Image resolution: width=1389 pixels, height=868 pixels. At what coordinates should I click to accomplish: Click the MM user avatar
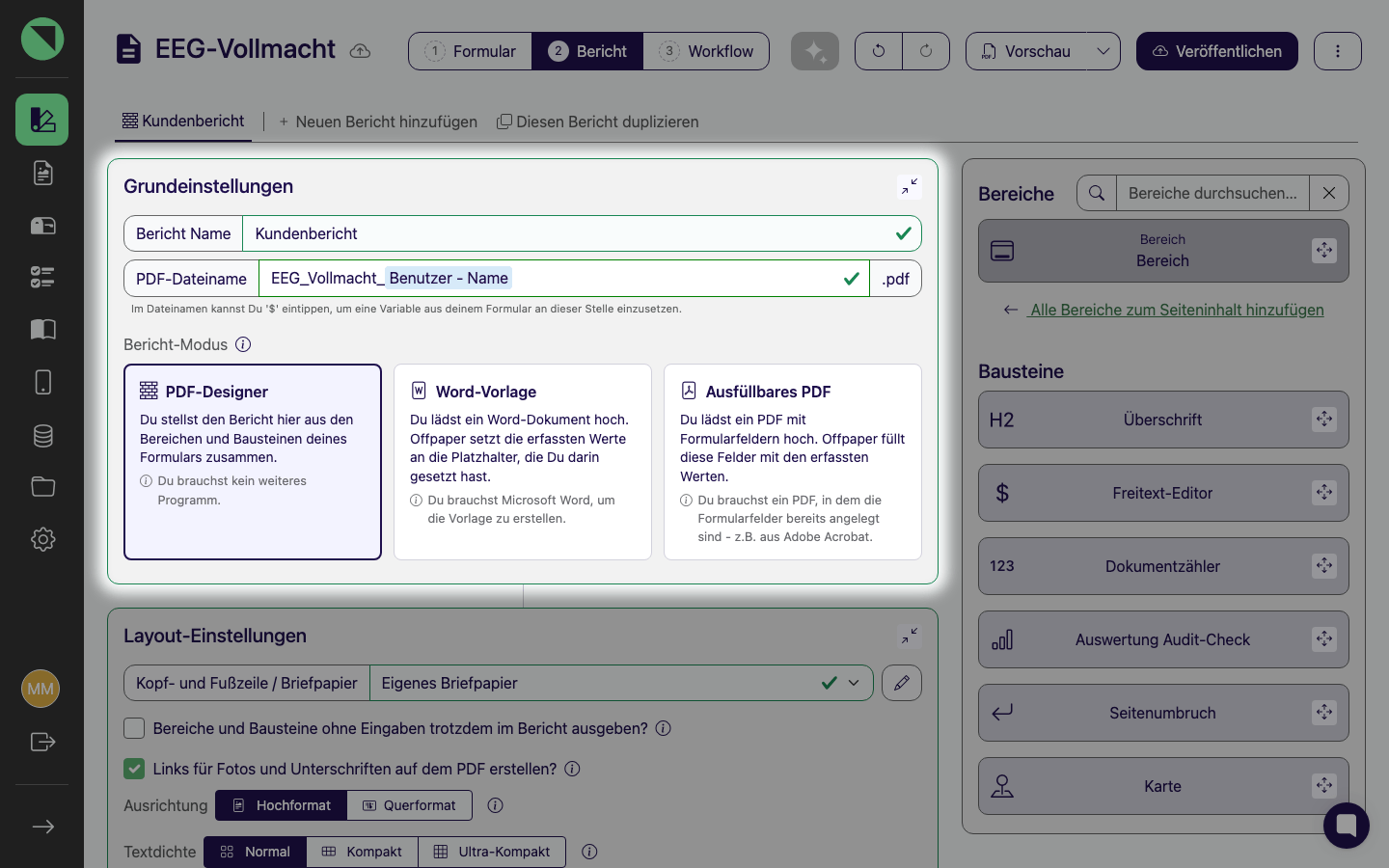click(41, 689)
